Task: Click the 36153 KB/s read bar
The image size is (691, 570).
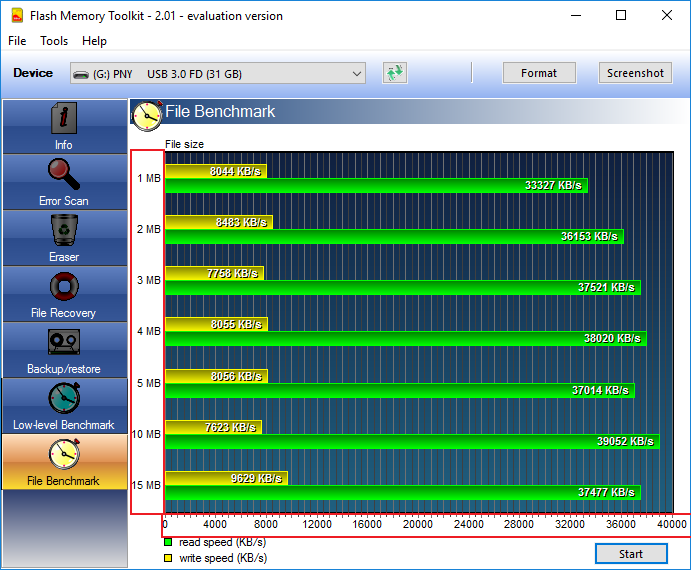Action: (x=394, y=236)
